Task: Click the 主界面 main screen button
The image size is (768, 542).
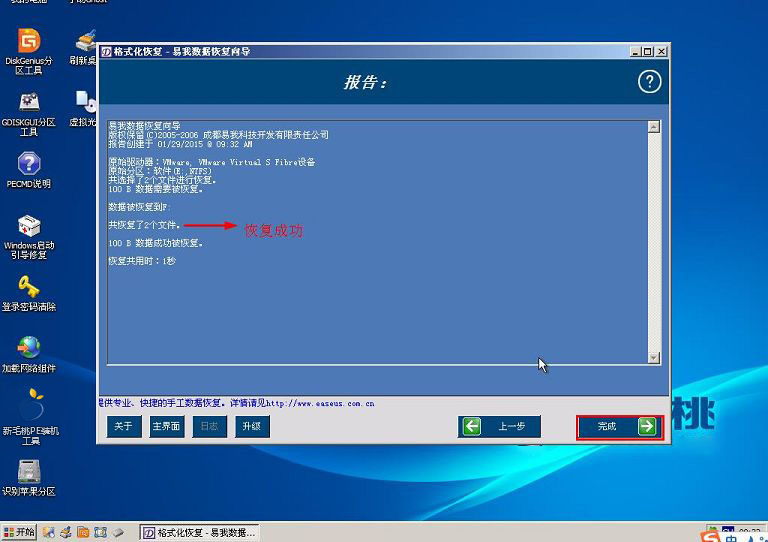Action: [167, 426]
